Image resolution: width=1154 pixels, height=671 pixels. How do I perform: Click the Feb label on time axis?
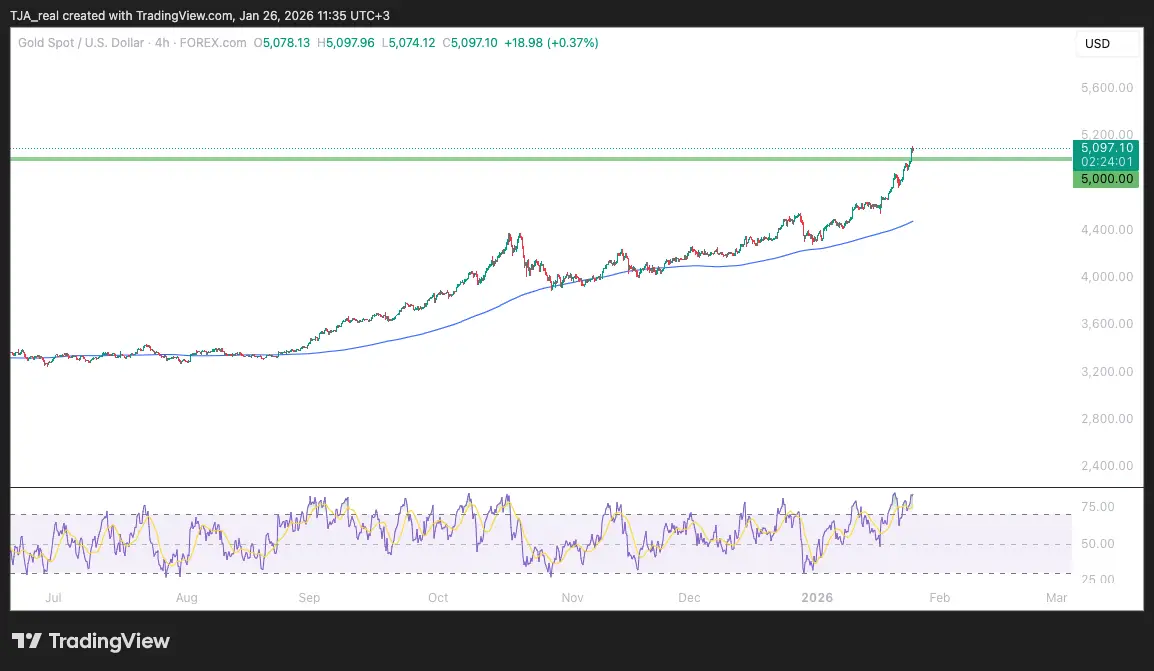click(939, 598)
